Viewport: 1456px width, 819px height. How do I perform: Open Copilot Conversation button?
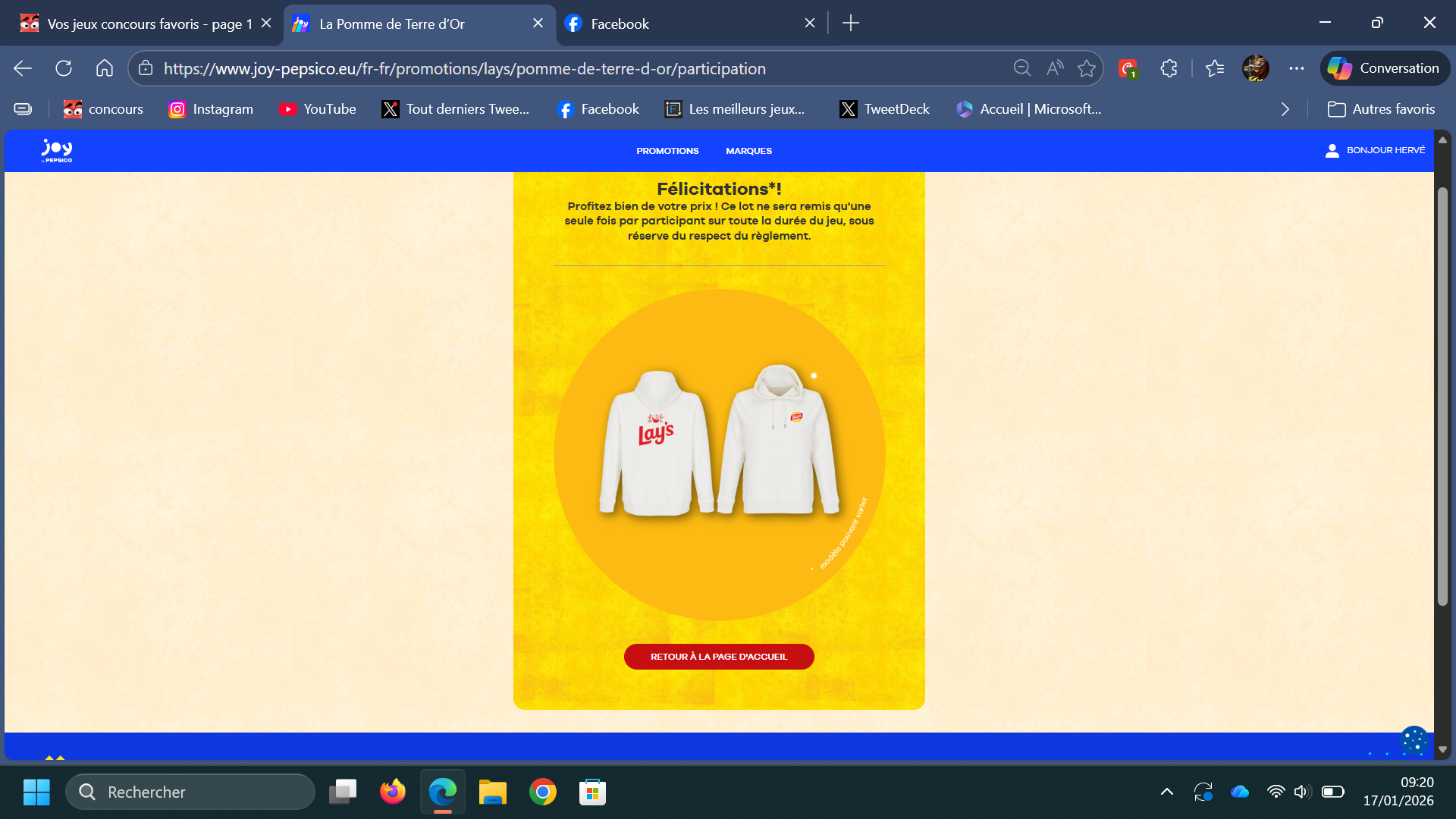1385,68
